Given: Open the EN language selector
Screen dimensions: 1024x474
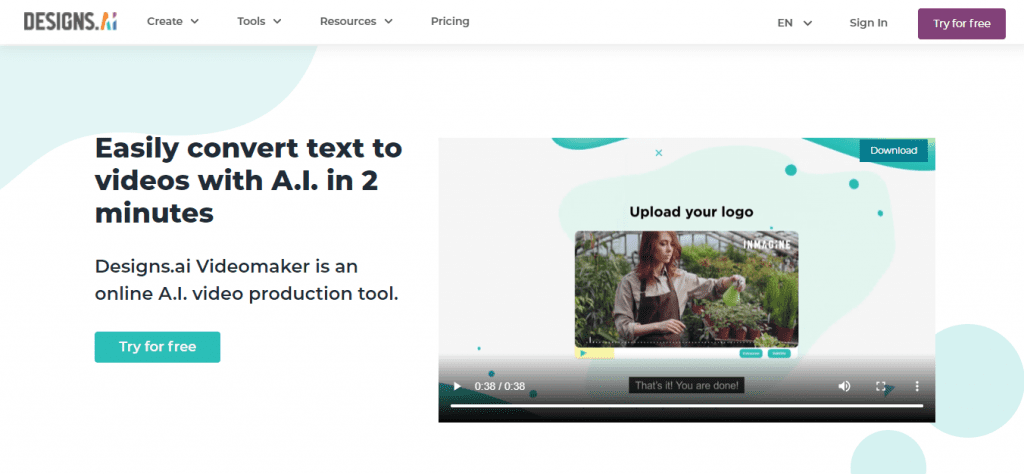Looking at the screenshot, I should tap(795, 23).
